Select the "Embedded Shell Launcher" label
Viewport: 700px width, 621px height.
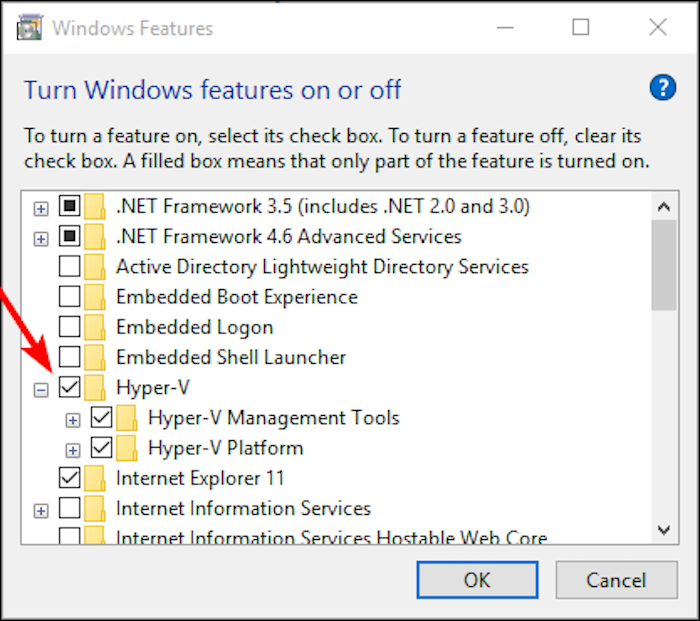[231, 358]
